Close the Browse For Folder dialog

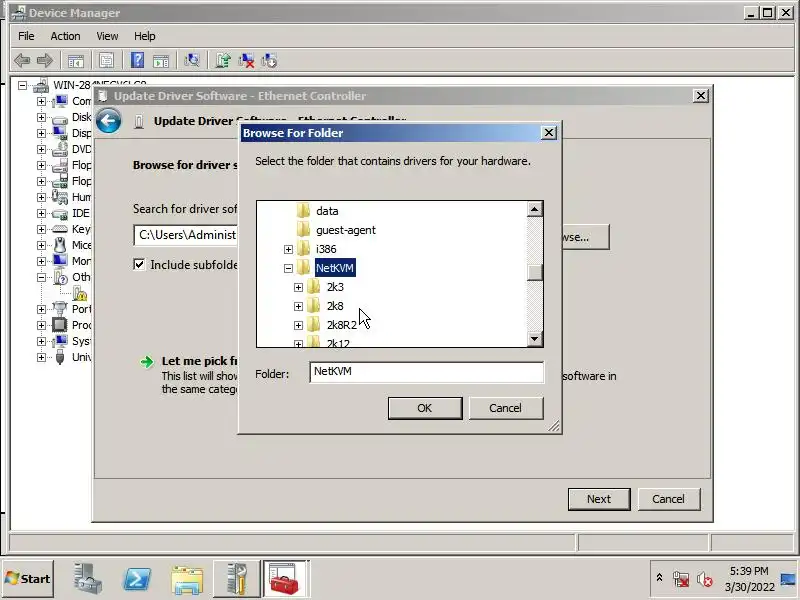click(548, 133)
